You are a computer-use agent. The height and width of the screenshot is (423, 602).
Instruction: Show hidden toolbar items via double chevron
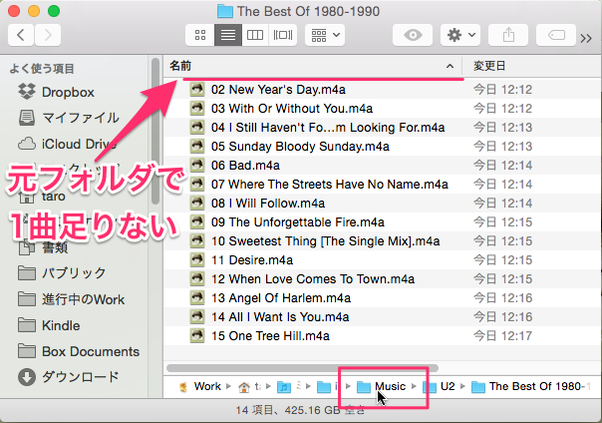pos(586,38)
